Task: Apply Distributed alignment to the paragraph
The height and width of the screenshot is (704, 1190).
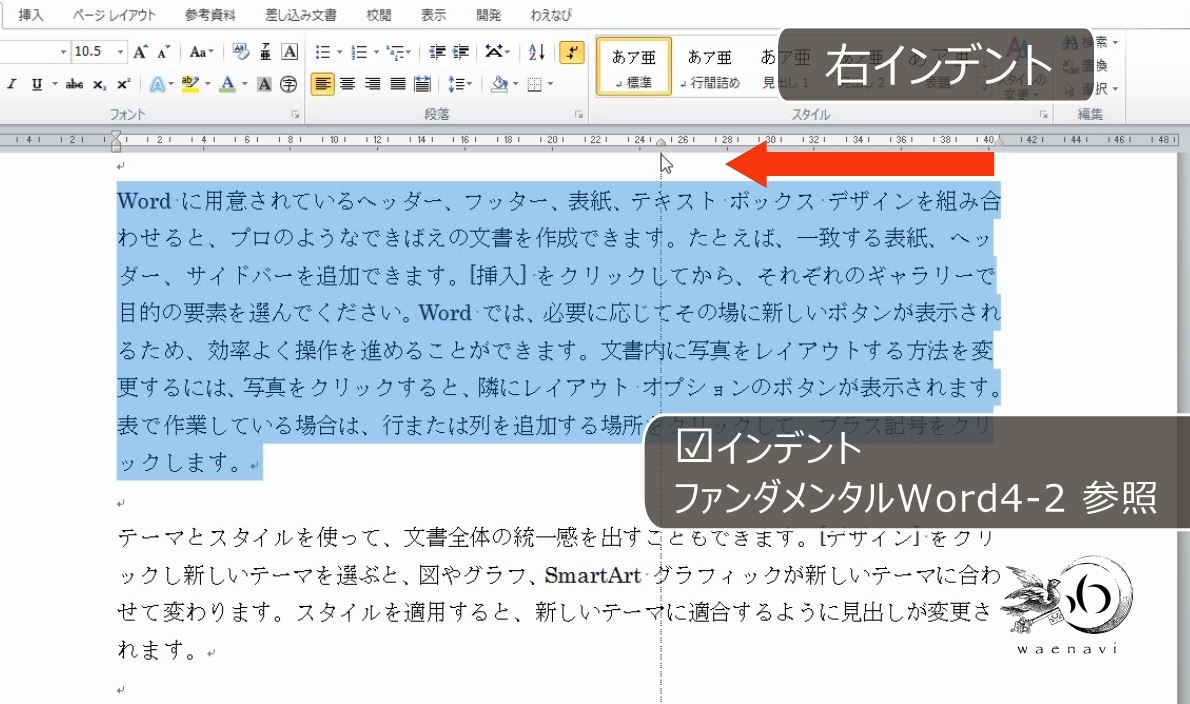Action: click(423, 83)
